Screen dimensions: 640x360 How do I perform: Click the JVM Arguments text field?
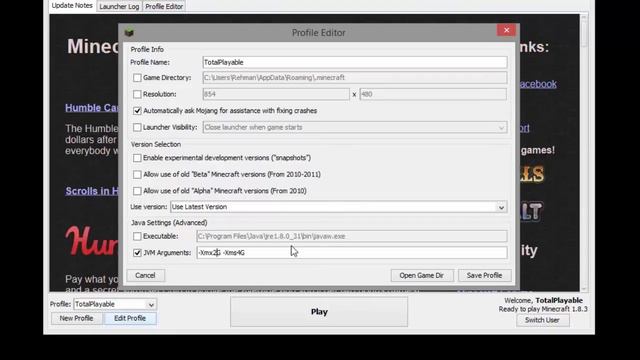(352, 253)
